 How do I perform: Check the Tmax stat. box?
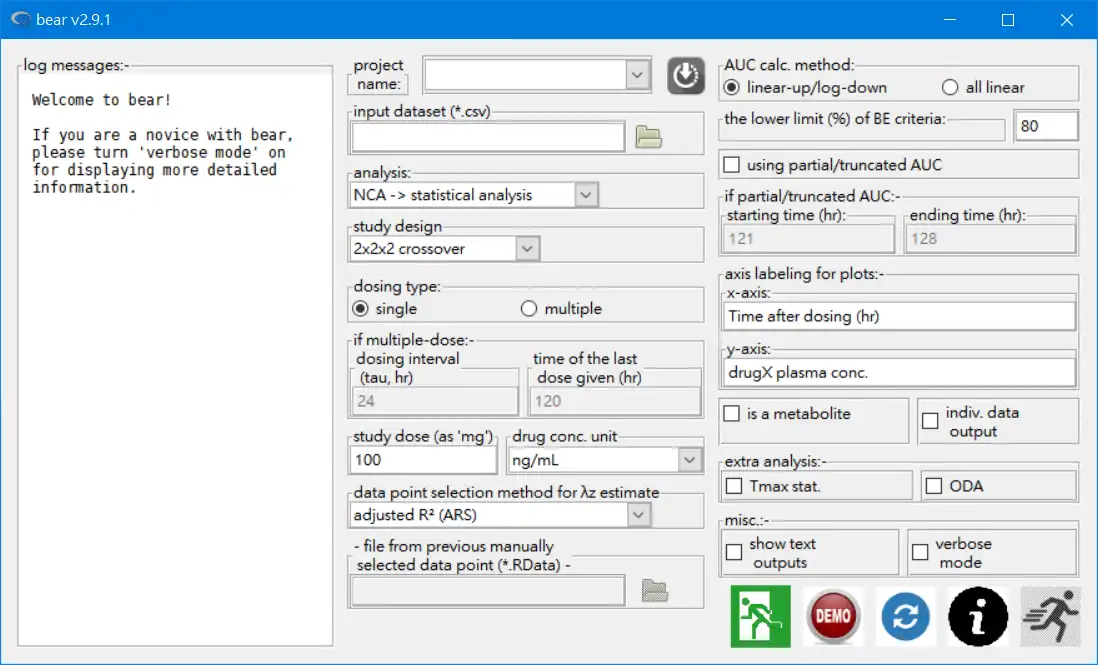pos(734,486)
